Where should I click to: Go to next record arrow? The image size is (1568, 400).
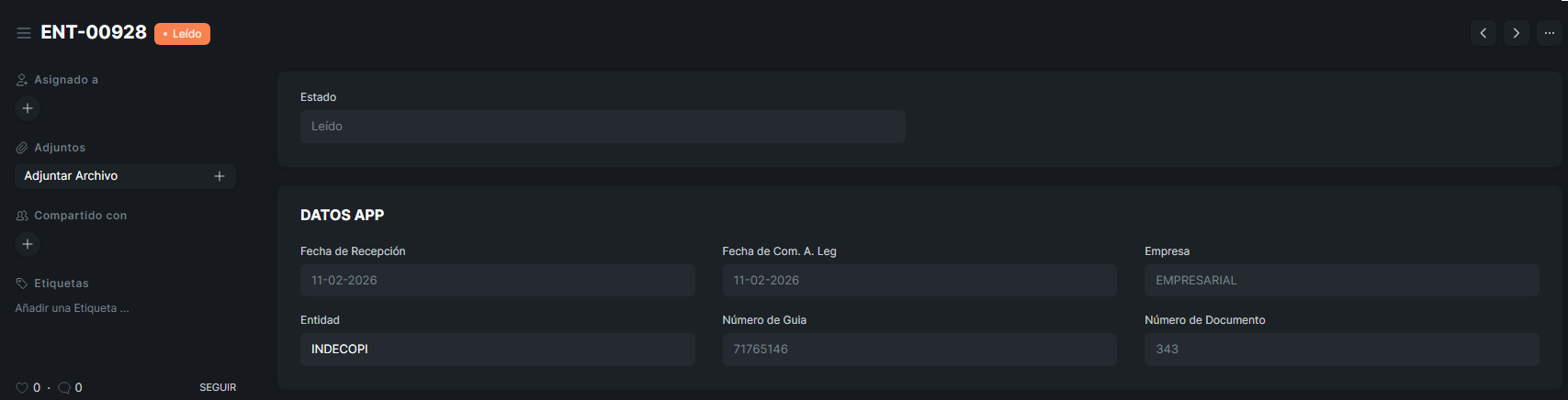(x=1516, y=33)
